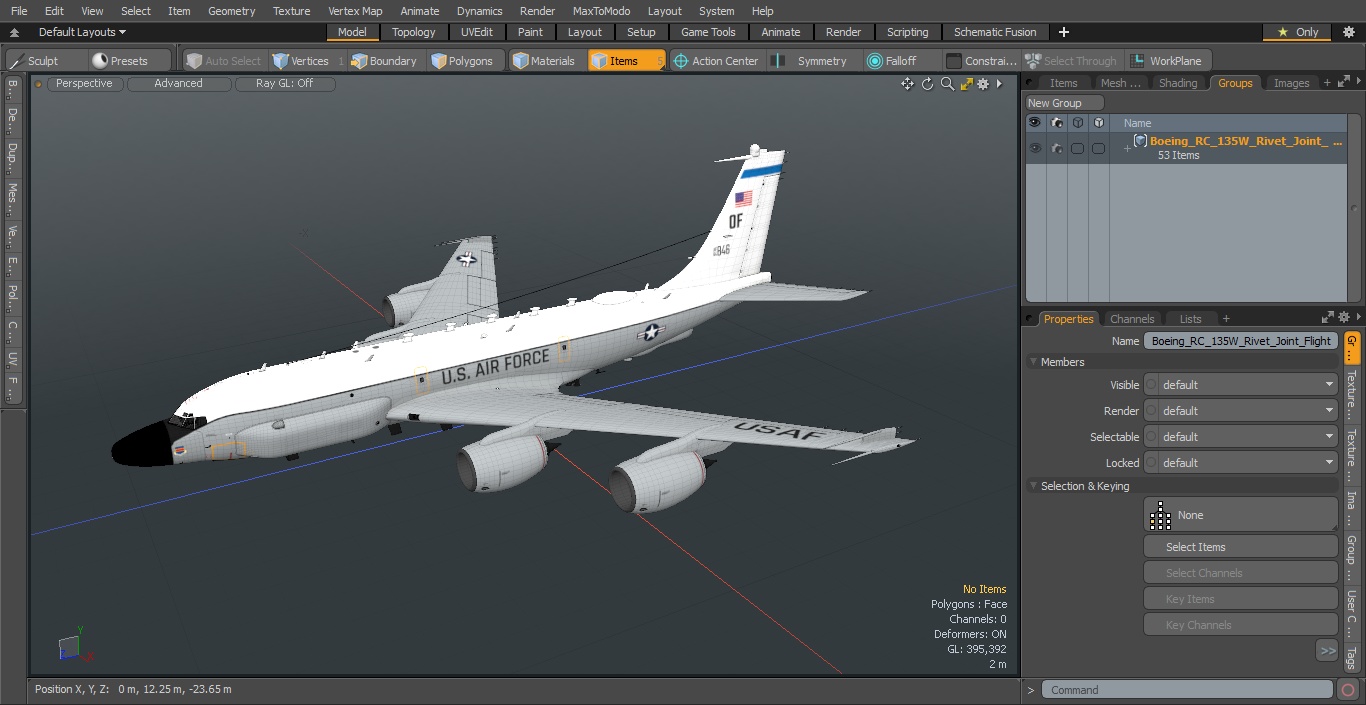1366x705 pixels.
Task: Open the Selectable dropdown
Action: click(x=1240, y=437)
